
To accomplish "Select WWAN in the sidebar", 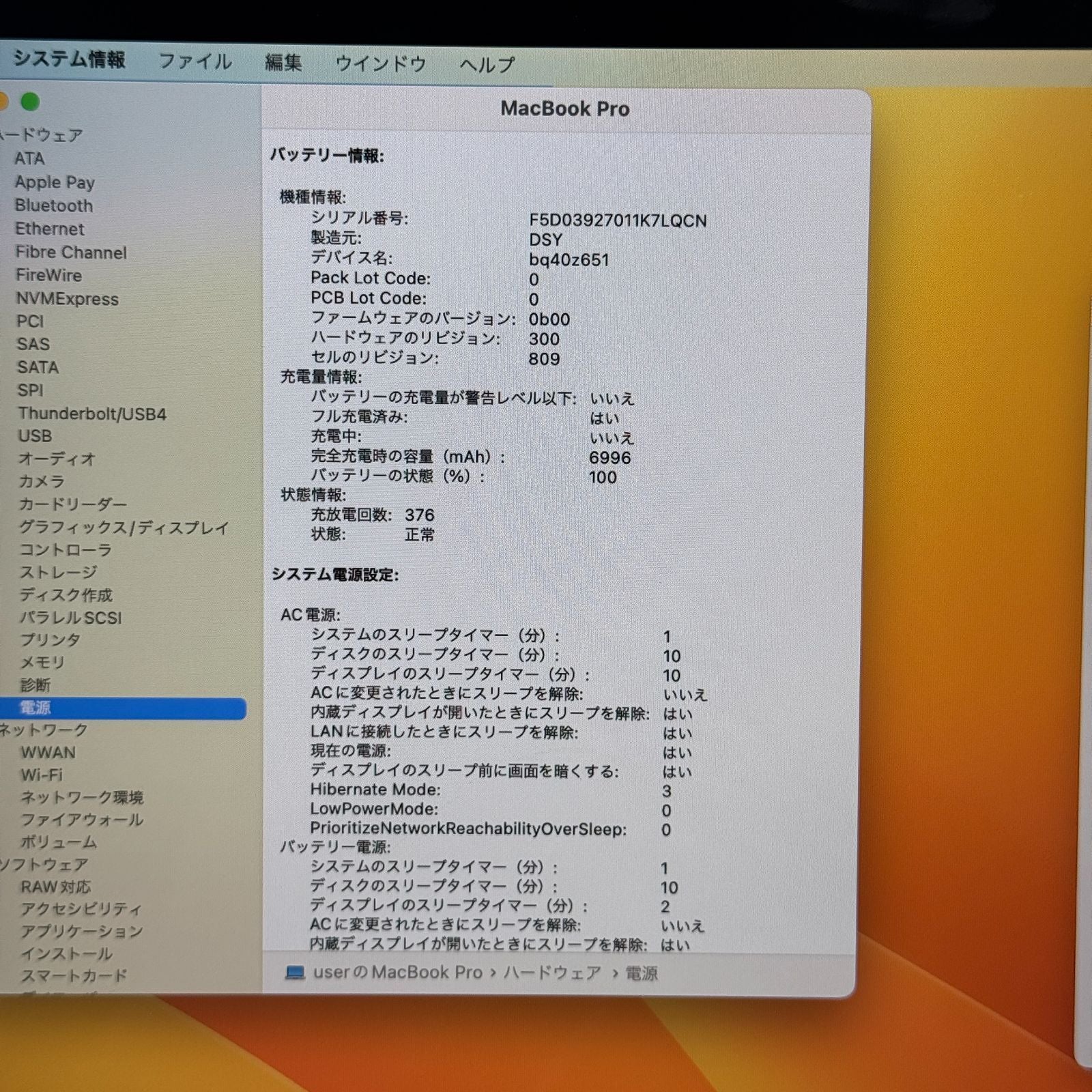I will pyautogui.click(x=48, y=752).
